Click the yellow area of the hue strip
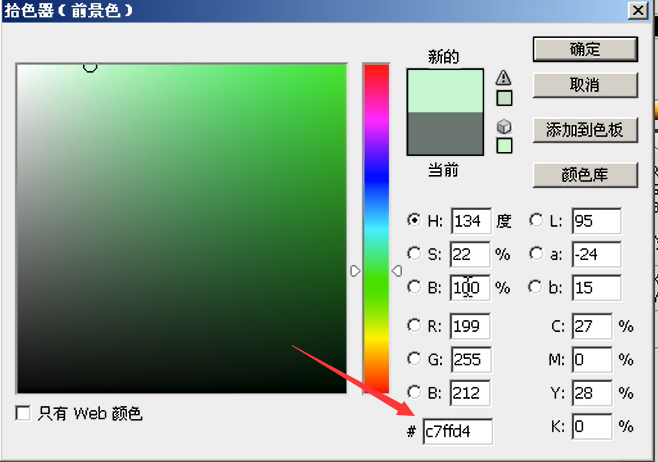The image size is (658, 462). (376, 338)
